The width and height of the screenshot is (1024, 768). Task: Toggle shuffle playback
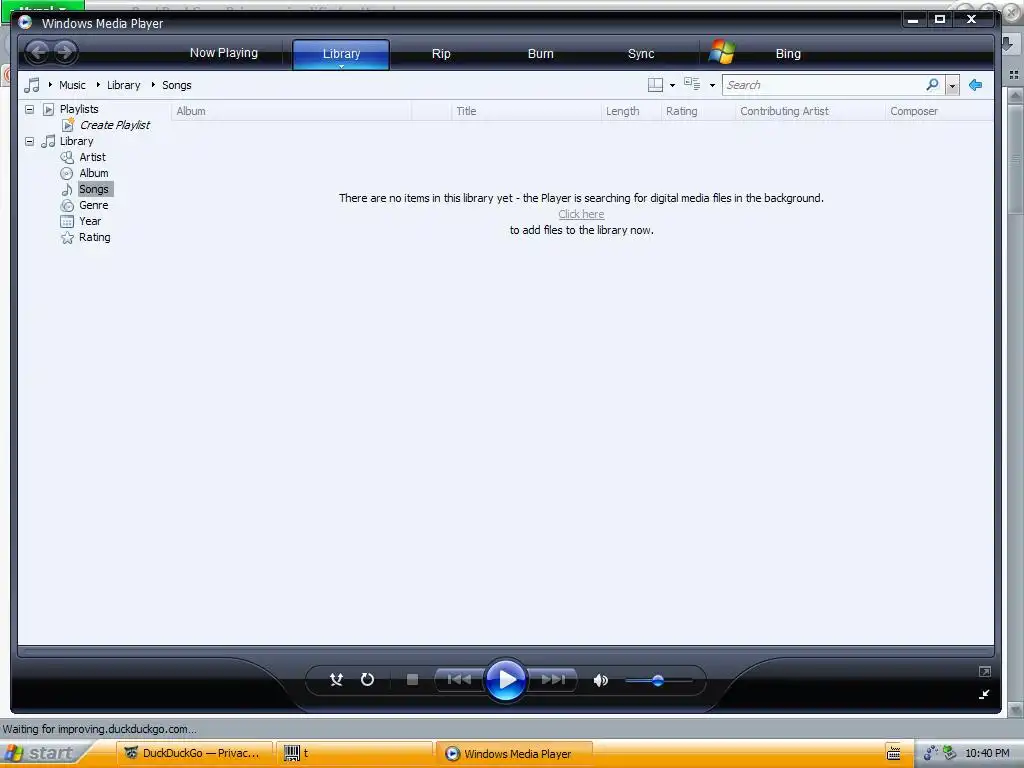pyautogui.click(x=336, y=680)
